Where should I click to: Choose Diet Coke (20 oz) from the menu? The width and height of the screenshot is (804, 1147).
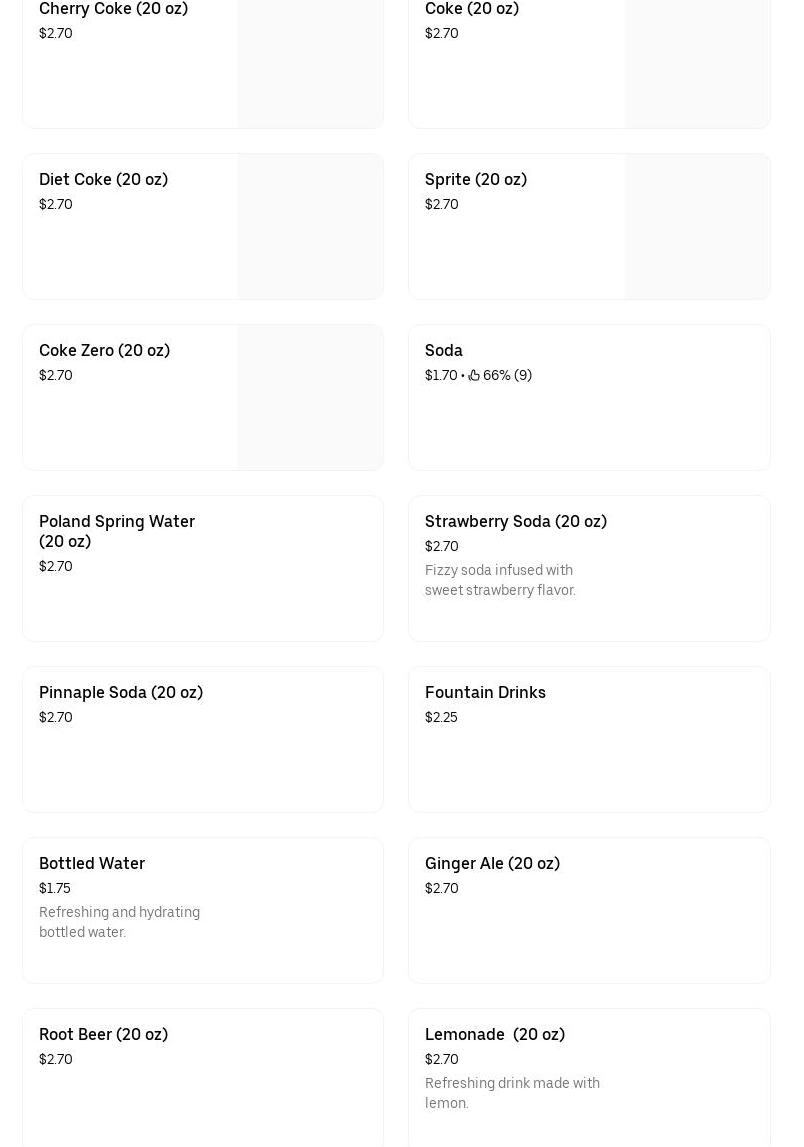(x=103, y=180)
